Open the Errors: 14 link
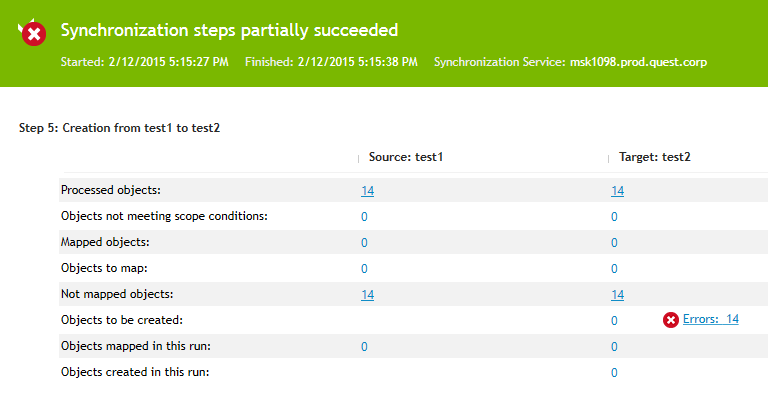The width and height of the screenshot is (768, 396). [711, 319]
